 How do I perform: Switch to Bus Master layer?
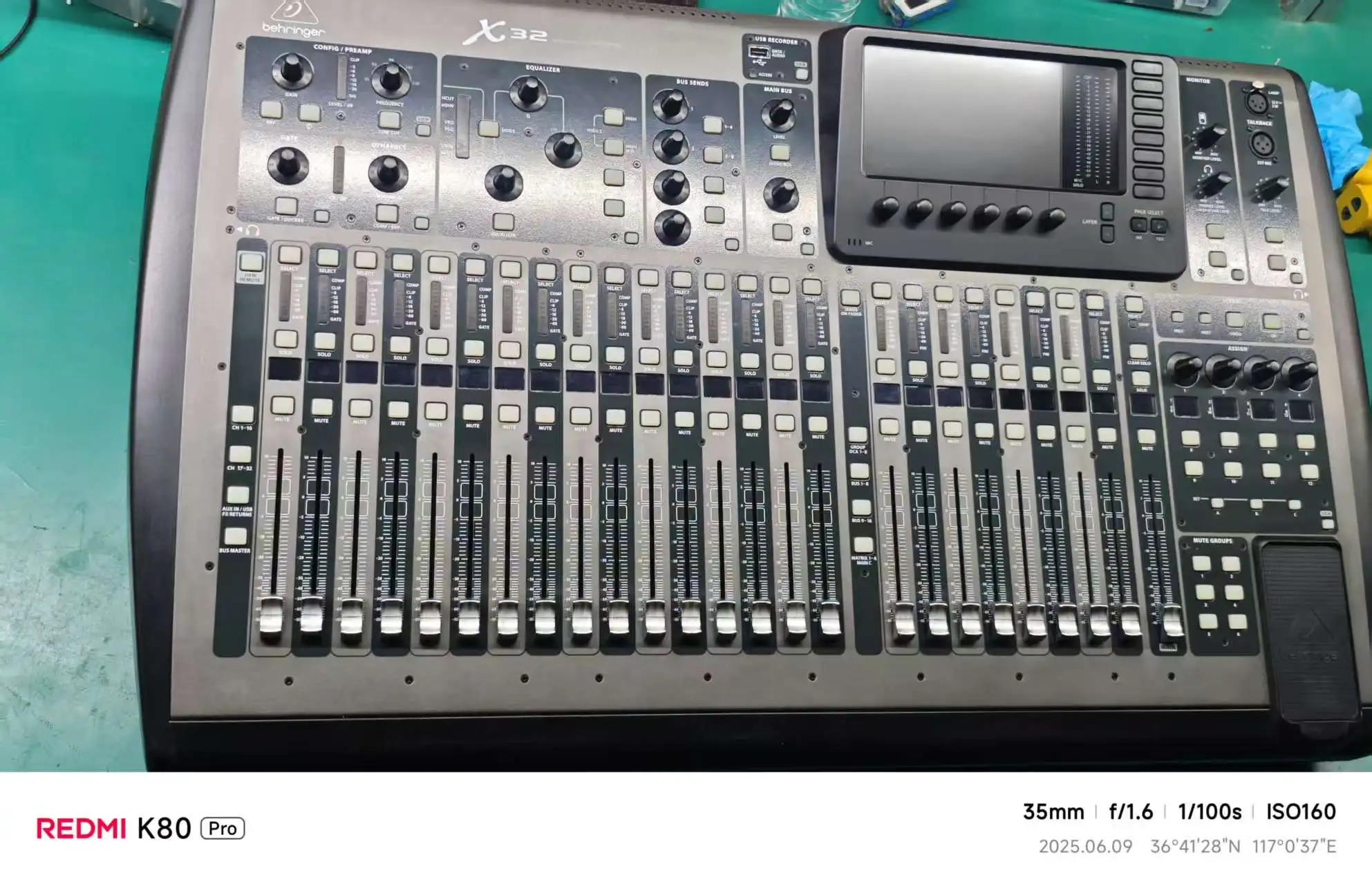[x=236, y=536]
